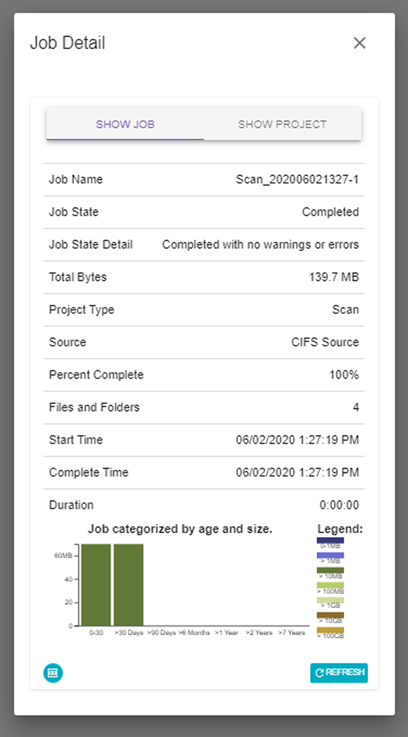The width and height of the screenshot is (408, 737).
Task: Switch to the Show Project tab
Action: tap(282, 125)
